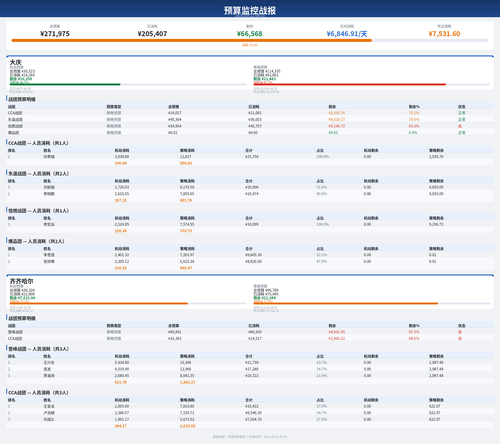Click 齐齐哈尔 left orange progress bar

click(99, 303)
